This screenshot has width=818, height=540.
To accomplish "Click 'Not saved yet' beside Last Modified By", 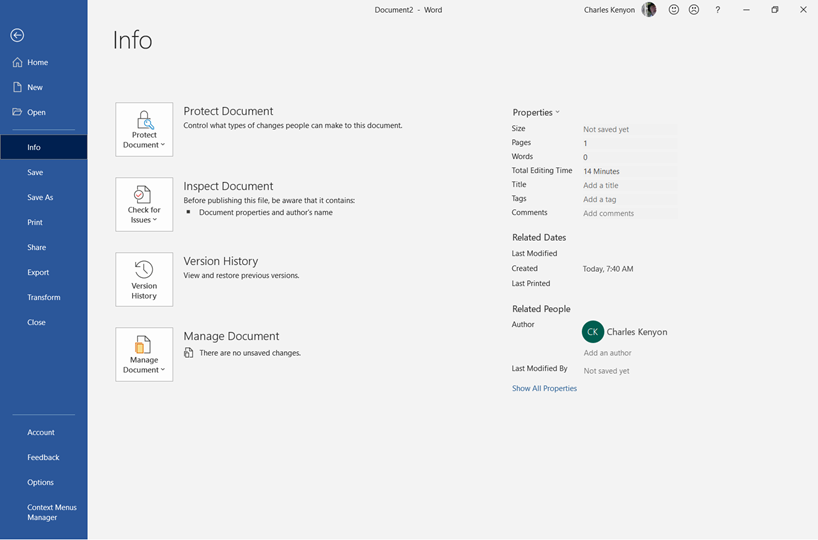I will pos(606,371).
